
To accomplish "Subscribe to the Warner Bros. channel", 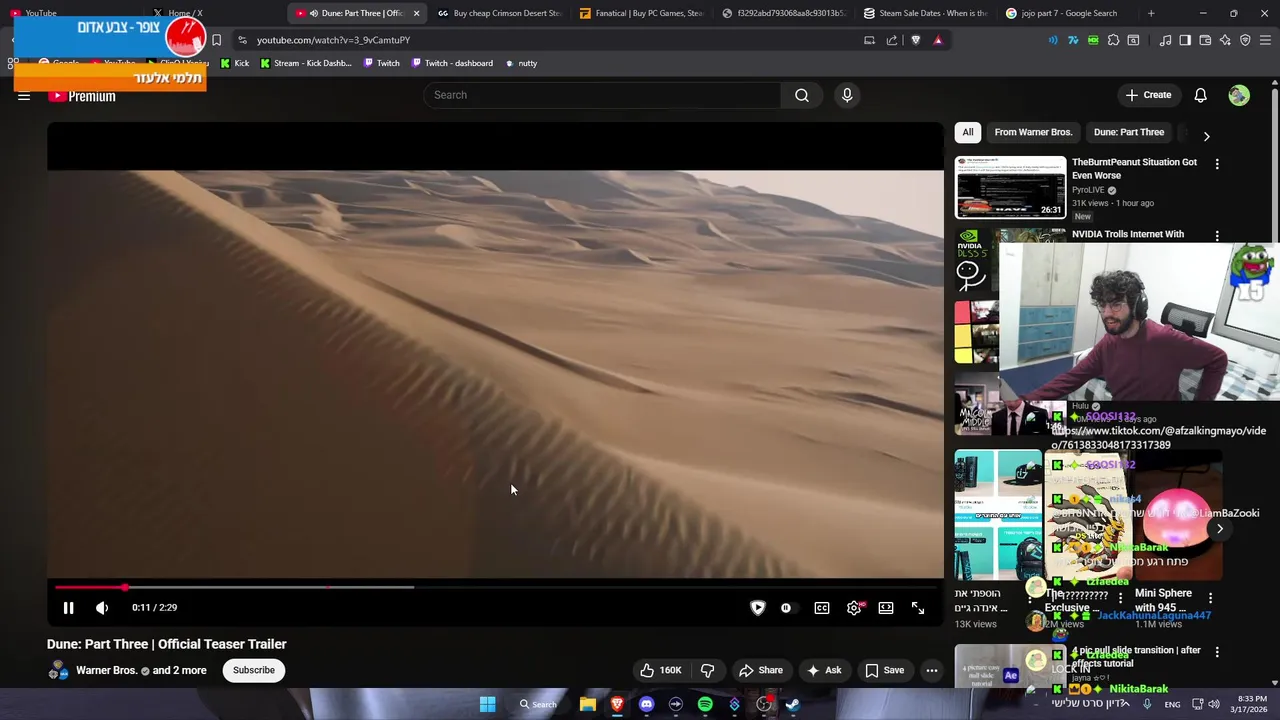I will pos(254,670).
